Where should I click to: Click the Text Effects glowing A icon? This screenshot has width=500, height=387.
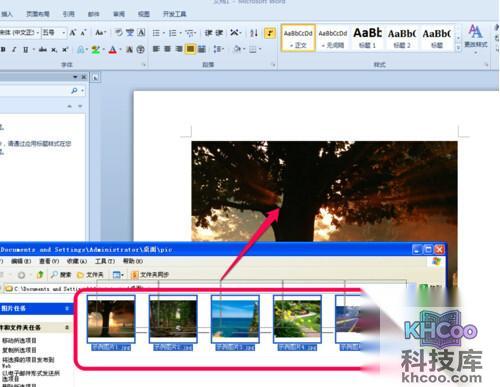(80, 50)
